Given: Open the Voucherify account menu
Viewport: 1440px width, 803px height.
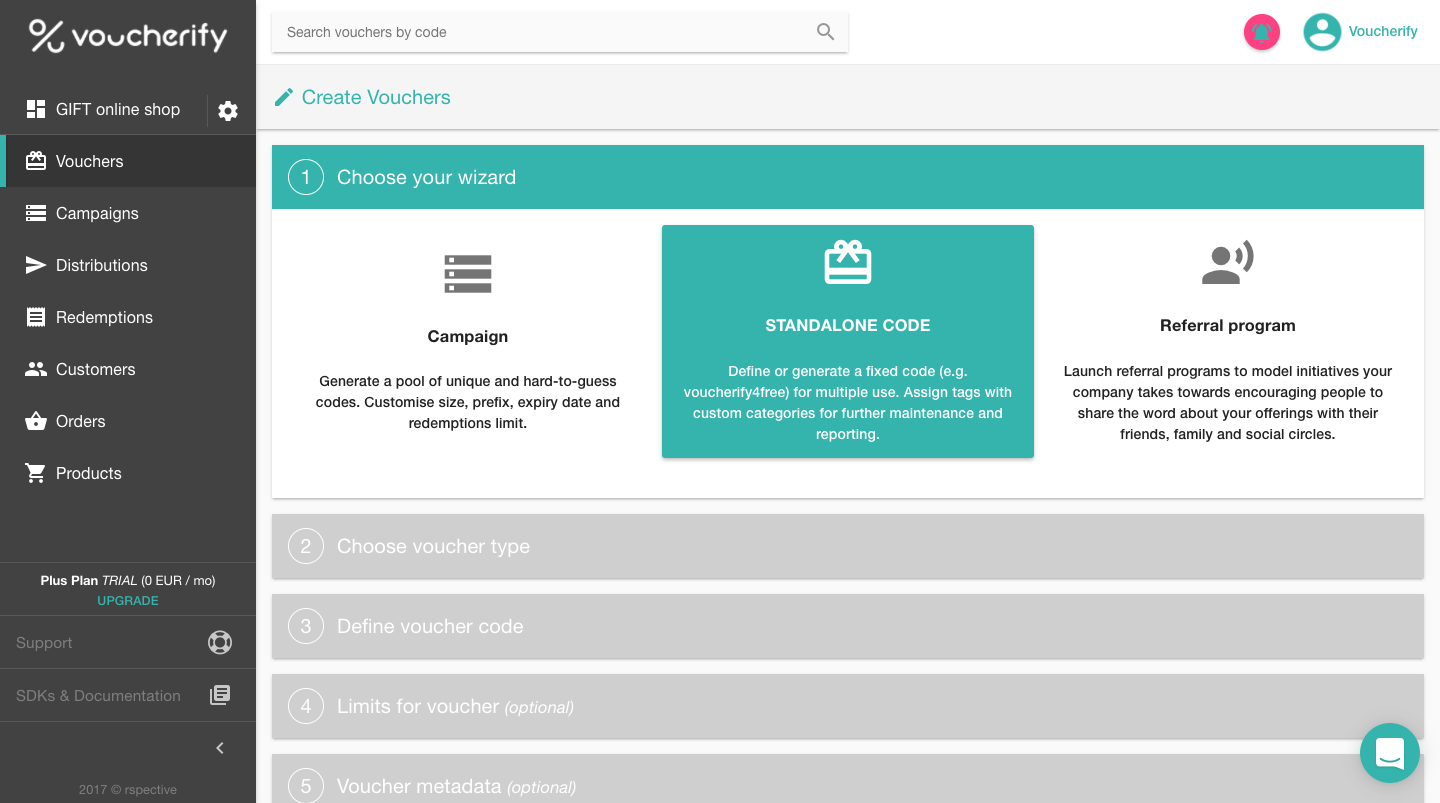Looking at the screenshot, I should 1383,31.
